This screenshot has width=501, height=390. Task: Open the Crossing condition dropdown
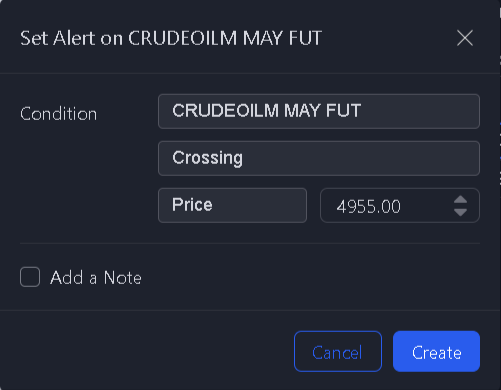319,158
